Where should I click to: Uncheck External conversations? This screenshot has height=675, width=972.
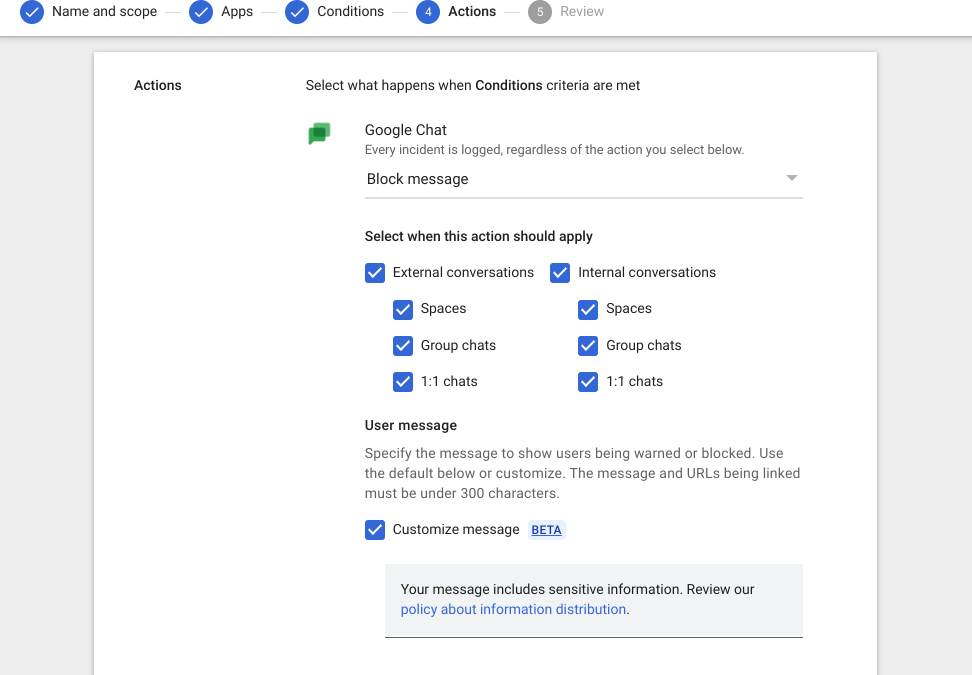374,273
